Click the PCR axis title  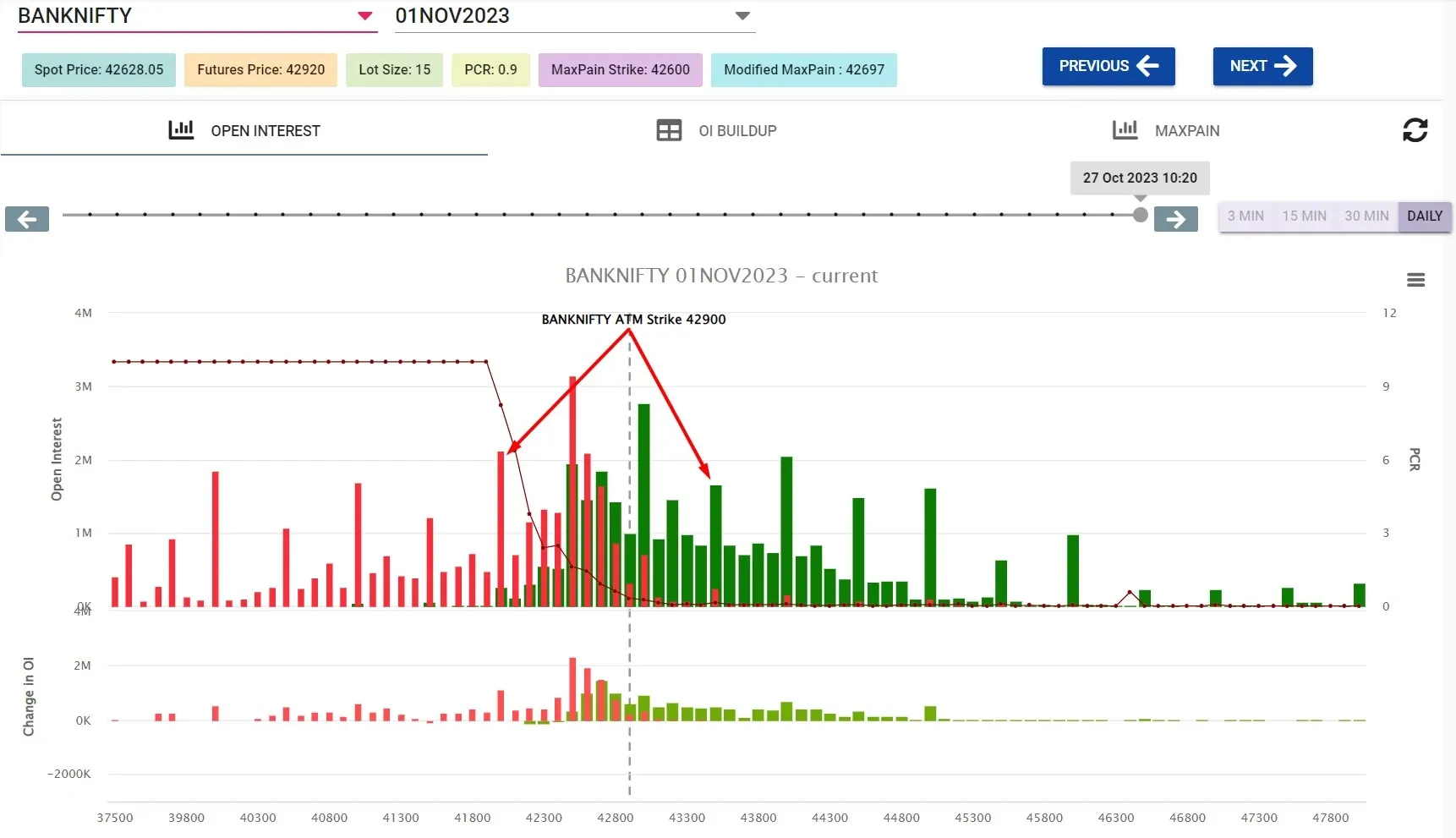1415,459
